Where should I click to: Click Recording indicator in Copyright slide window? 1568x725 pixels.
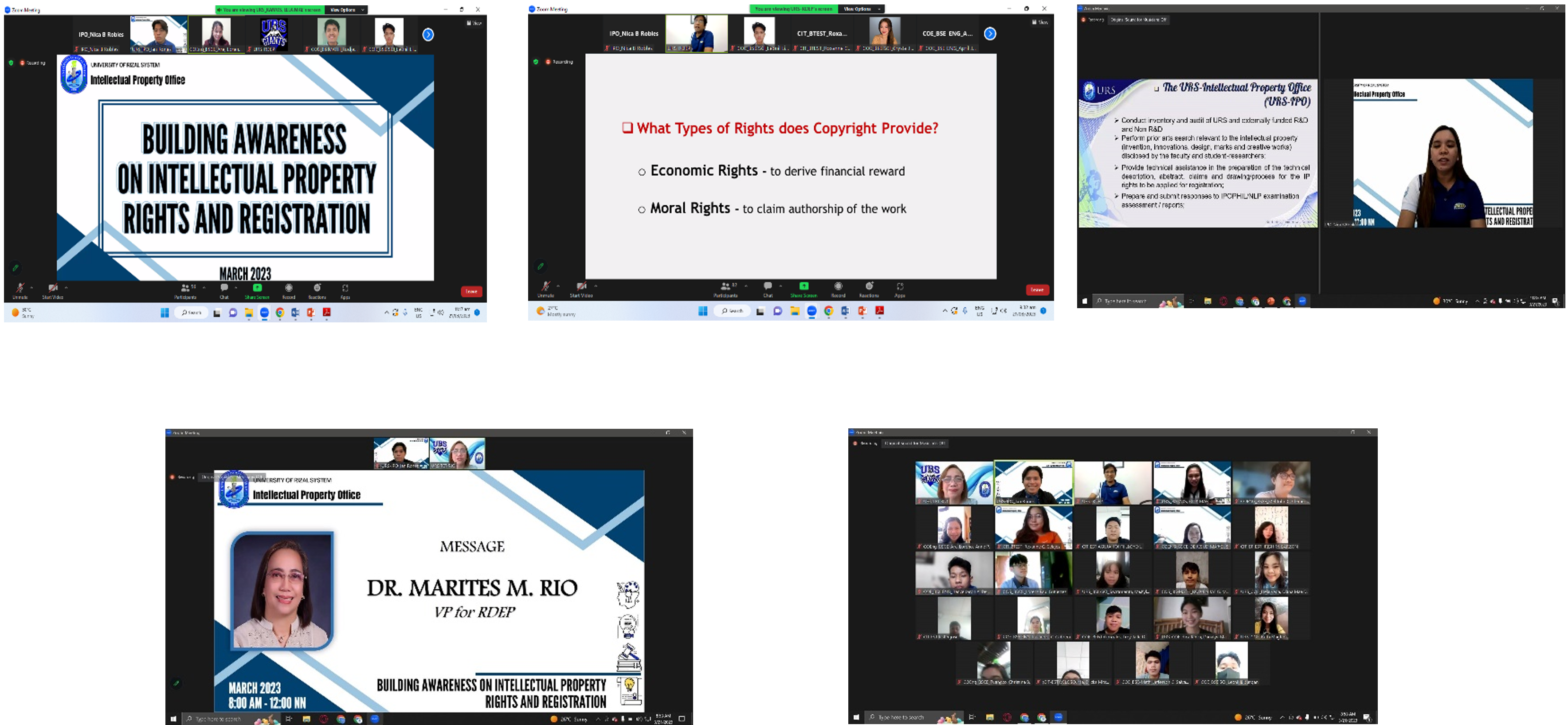559,62
